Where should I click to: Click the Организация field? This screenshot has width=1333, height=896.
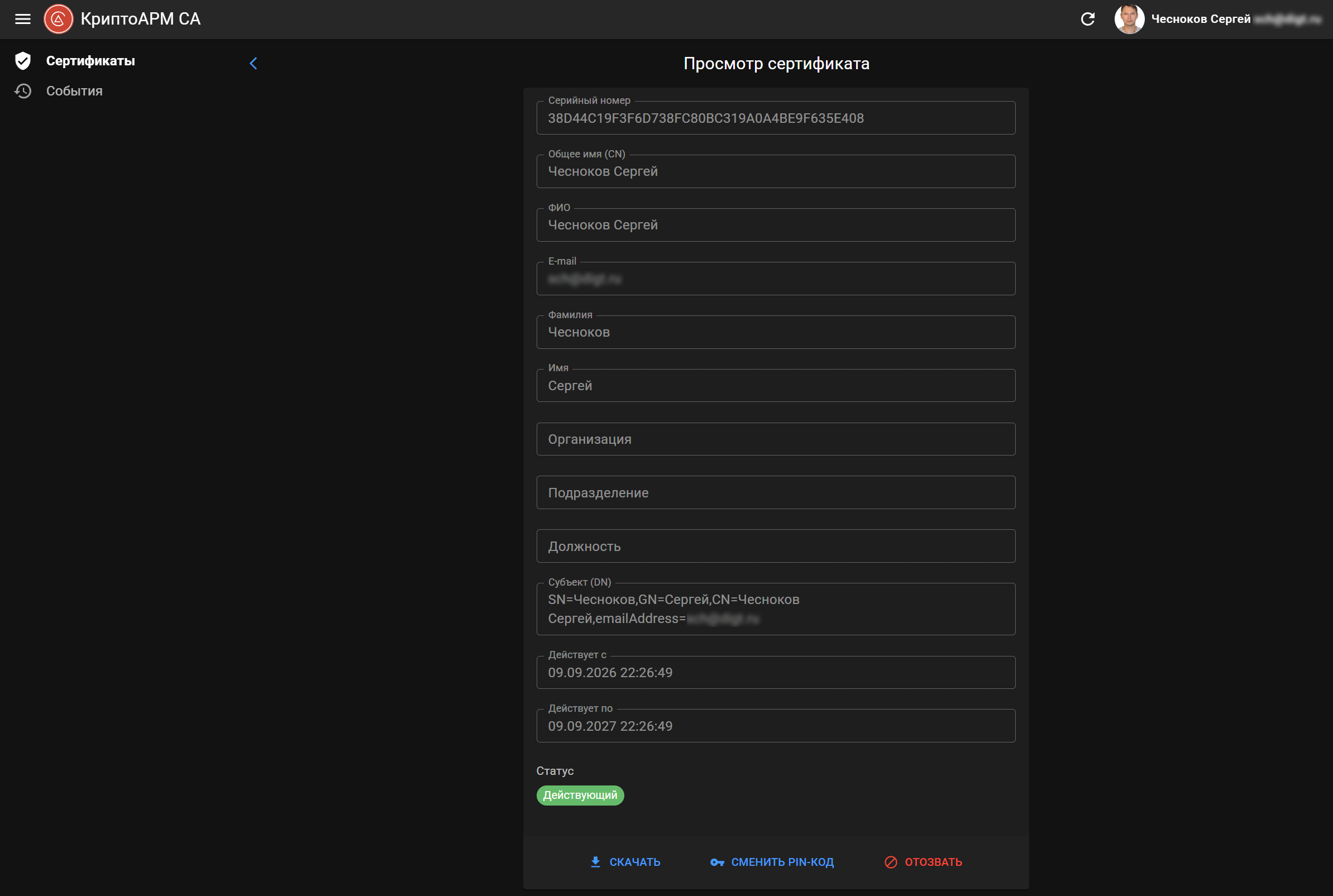tap(776, 439)
